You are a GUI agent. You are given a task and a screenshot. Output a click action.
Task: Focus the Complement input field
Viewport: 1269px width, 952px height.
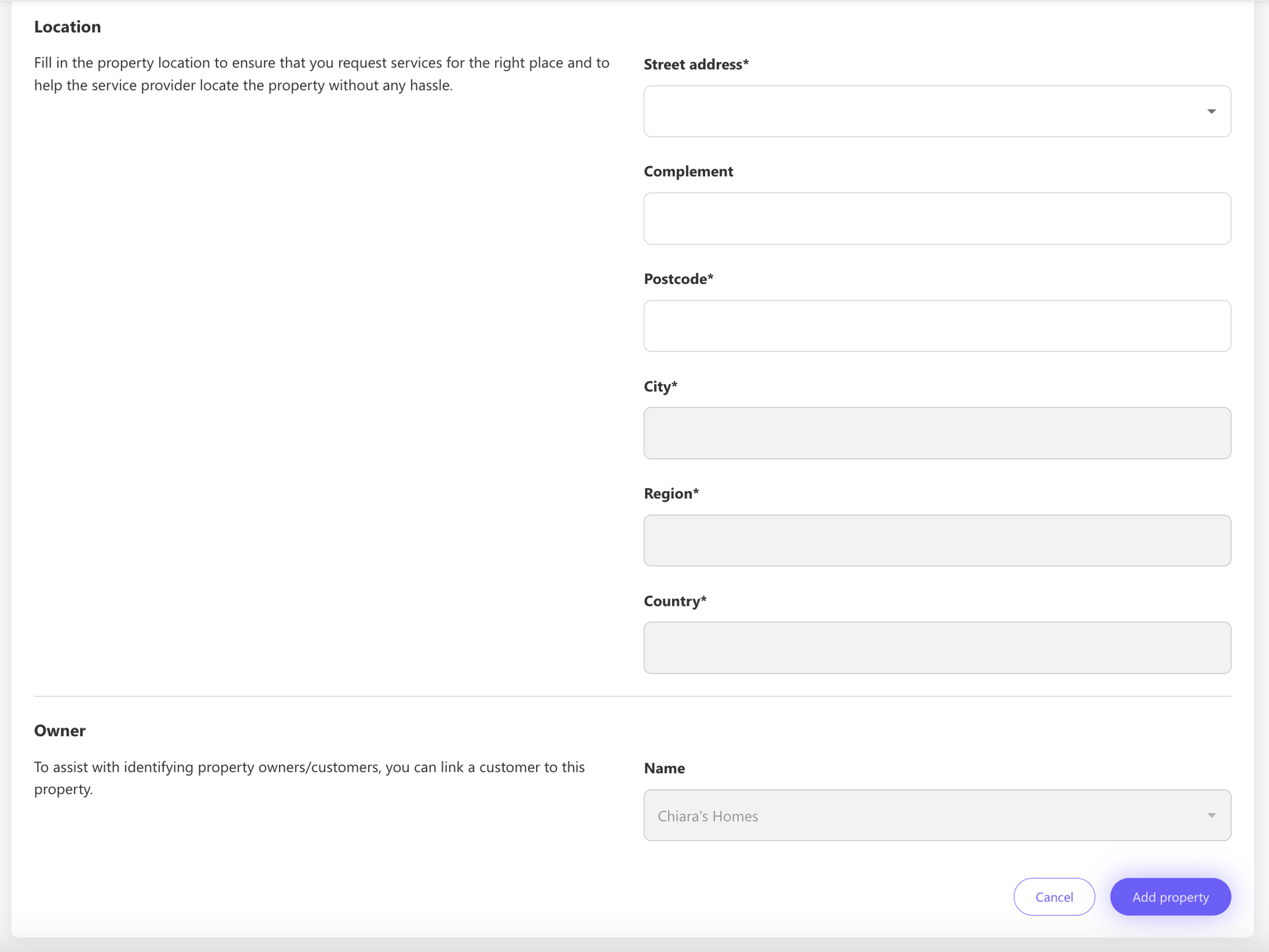pyautogui.click(x=937, y=219)
